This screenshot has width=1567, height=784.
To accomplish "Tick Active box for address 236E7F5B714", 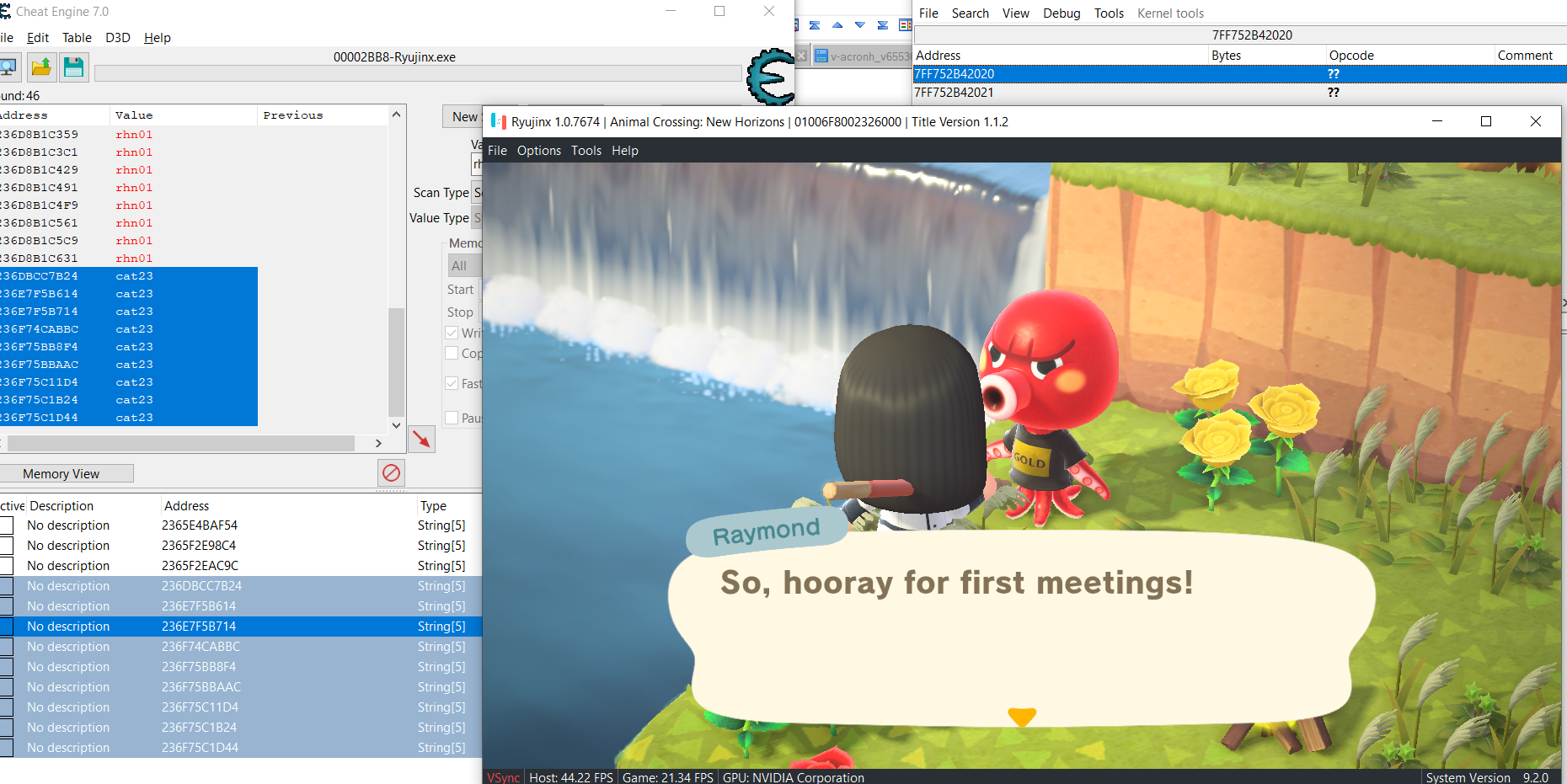I will [6, 627].
